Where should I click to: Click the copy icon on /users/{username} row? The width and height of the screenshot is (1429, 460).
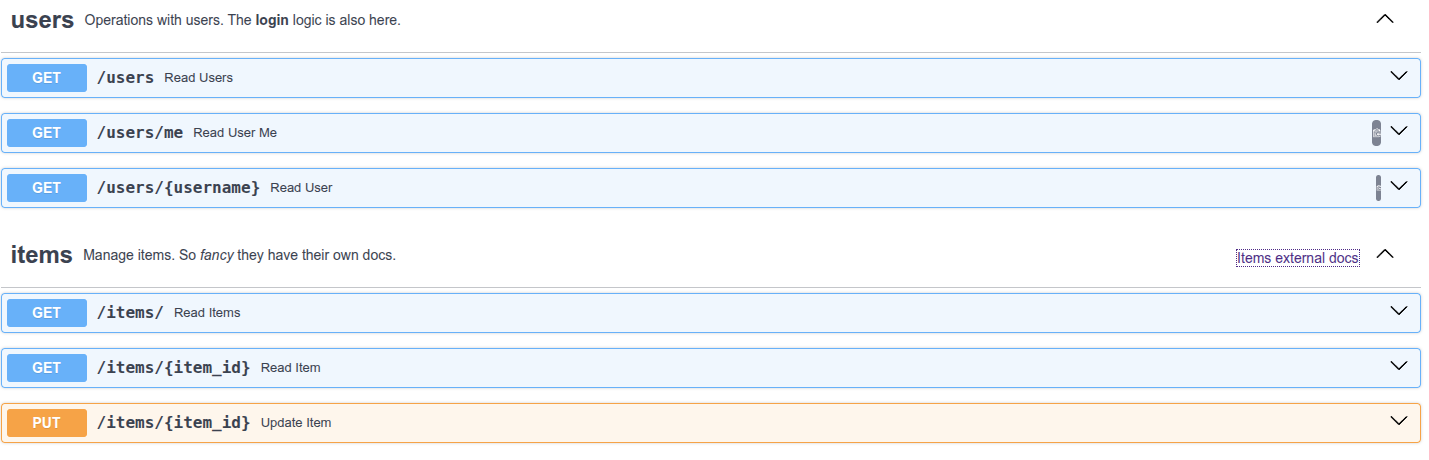(1378, 188)
